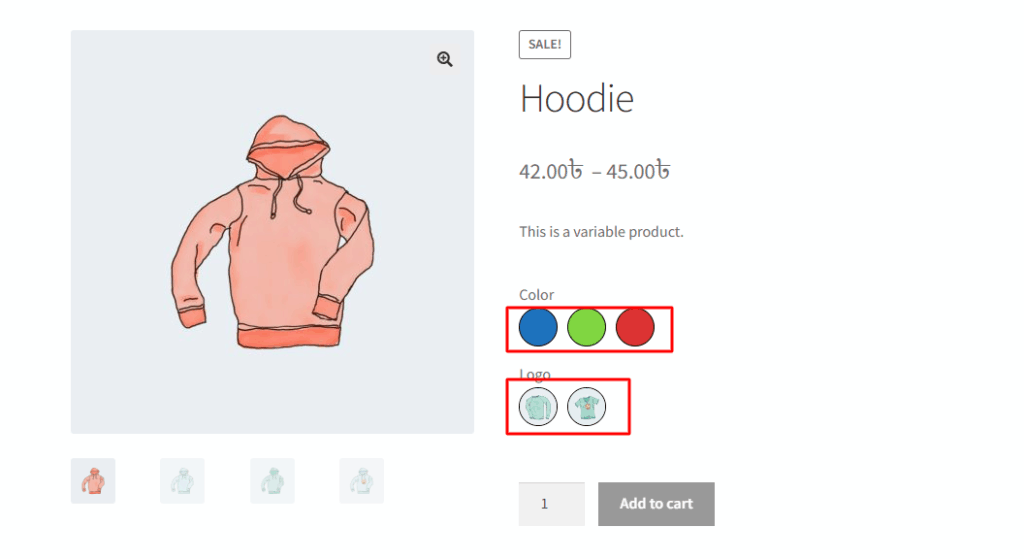The height and width of the screenshot is (559, 1024).
Task: Click the Add to cart button
Action: 656,503
